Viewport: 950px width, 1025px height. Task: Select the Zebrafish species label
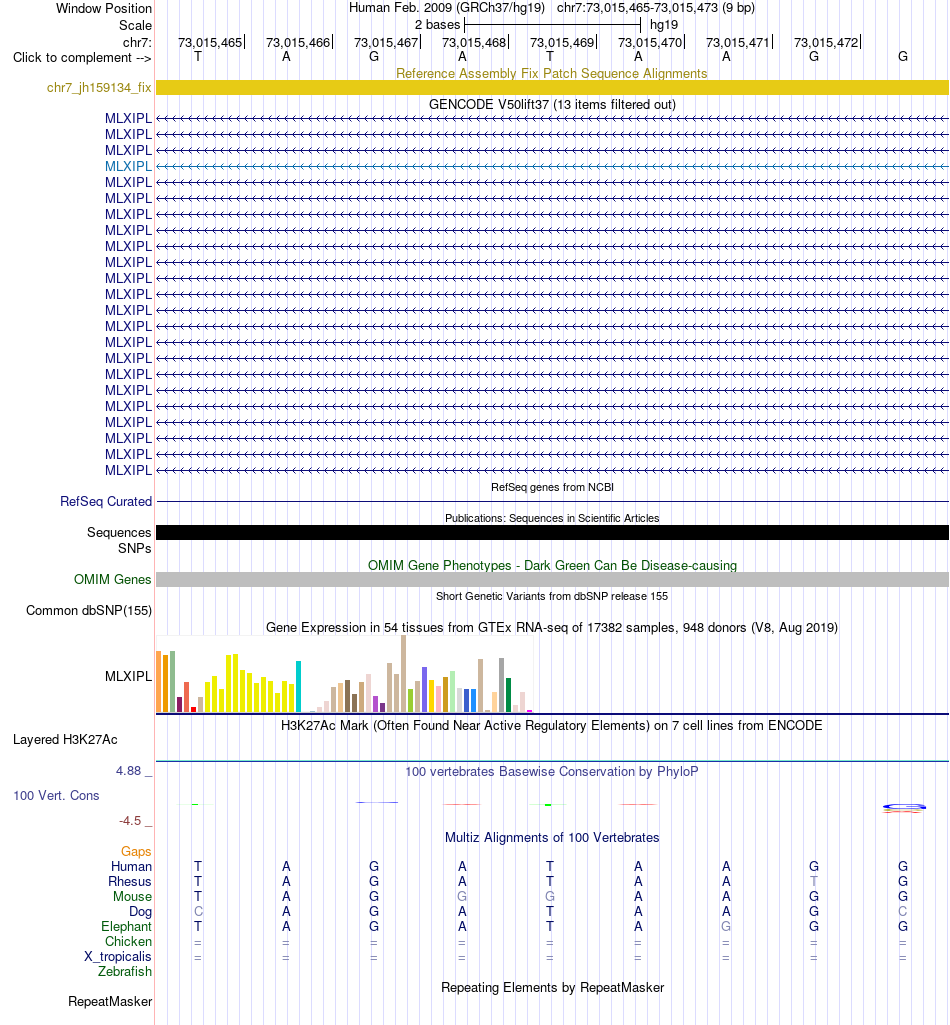pos(125,972)
